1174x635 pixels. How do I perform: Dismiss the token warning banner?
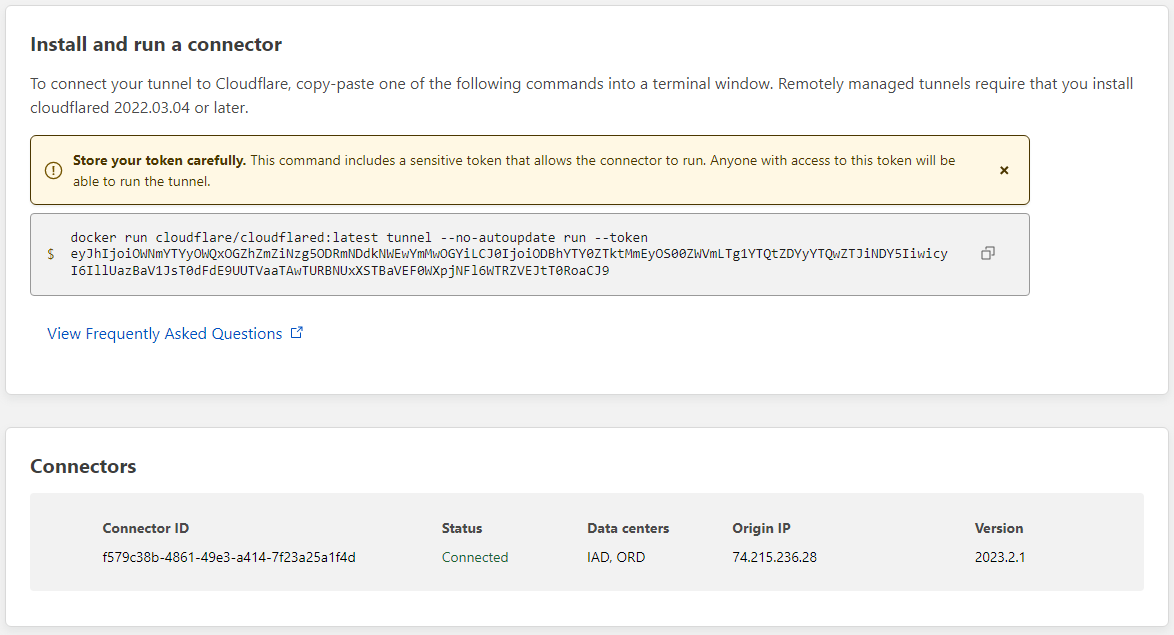pos(1003,170)
